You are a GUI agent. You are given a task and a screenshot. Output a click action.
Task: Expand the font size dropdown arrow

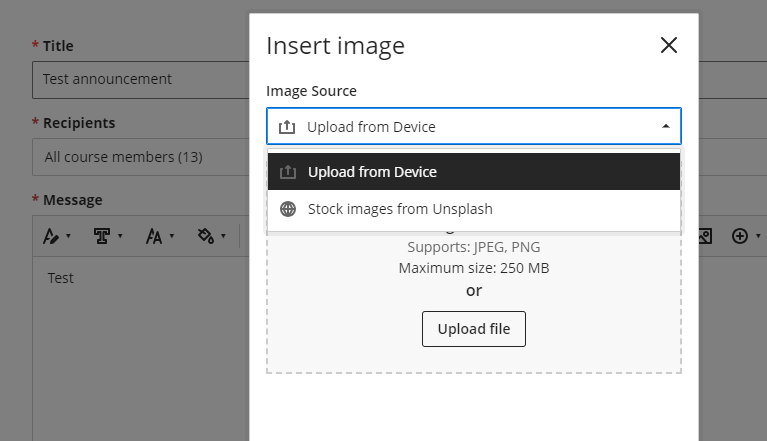tap(172, 237)
